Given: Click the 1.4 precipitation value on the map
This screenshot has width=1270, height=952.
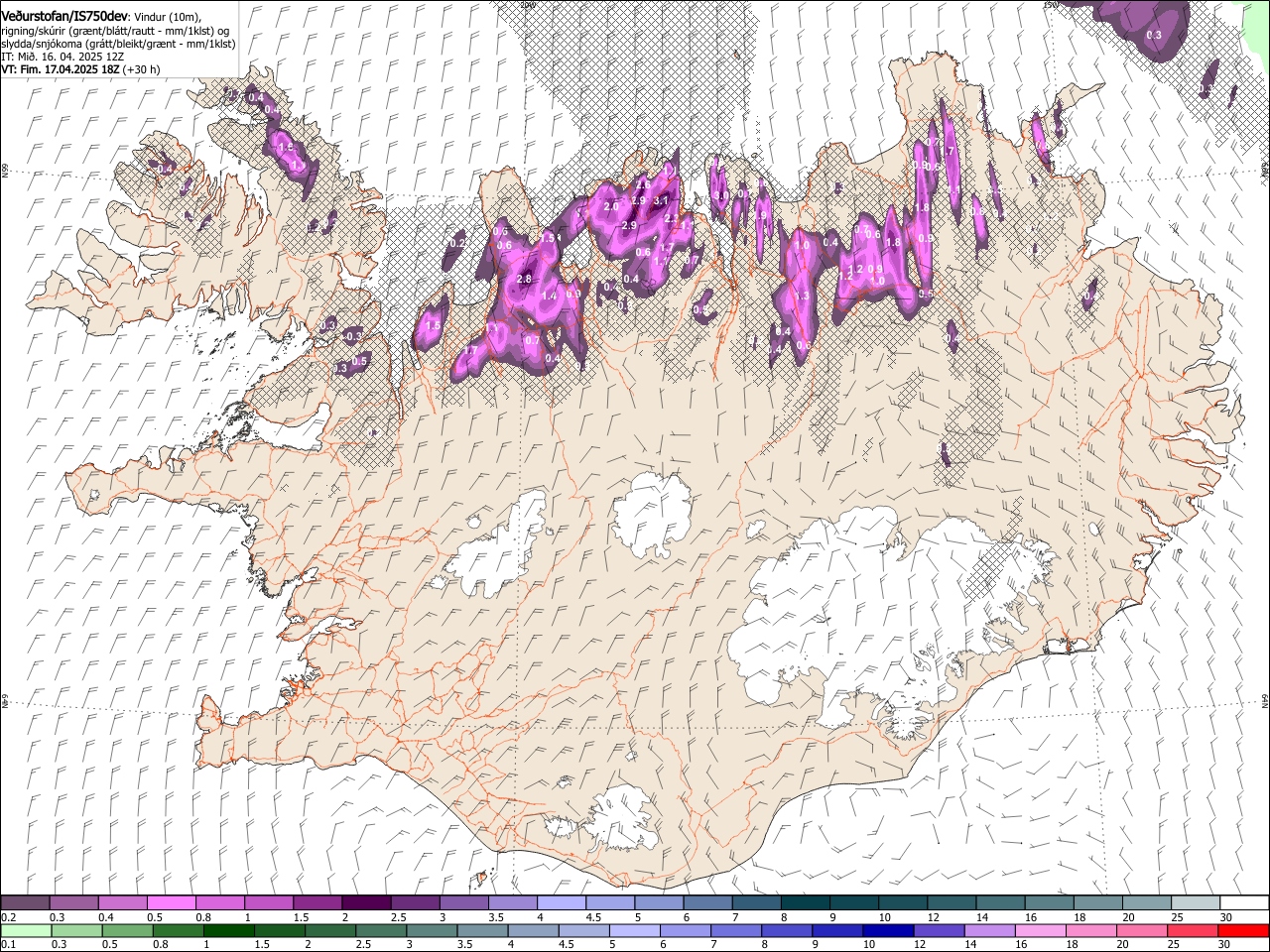Looking at the screenshot, I should 550,296.
